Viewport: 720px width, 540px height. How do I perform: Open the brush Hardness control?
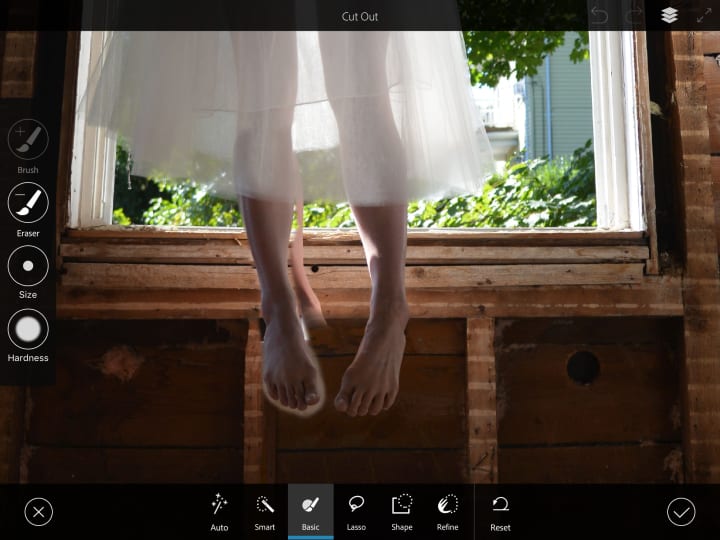point(28,329)
